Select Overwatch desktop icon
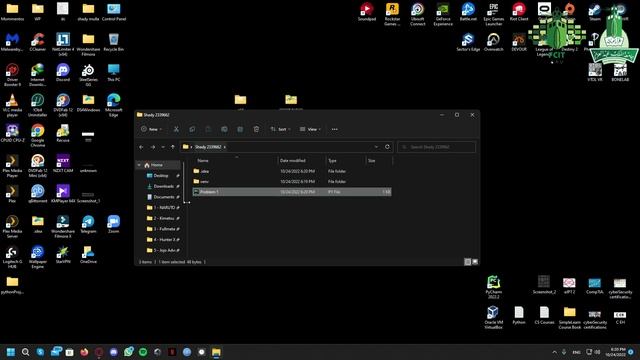This screenshot has height=360, width=640. (493, 42)
